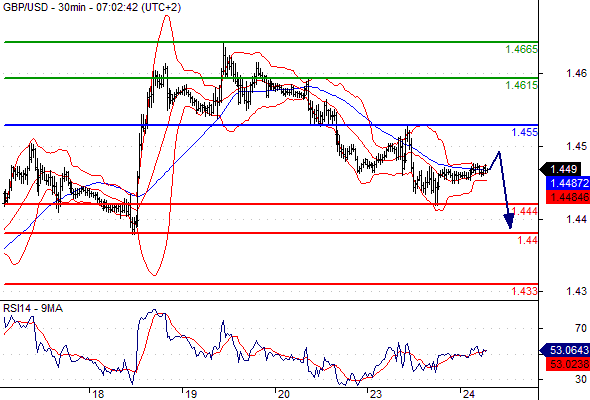Click the 1.44 red support label

(x=528, y=240)
